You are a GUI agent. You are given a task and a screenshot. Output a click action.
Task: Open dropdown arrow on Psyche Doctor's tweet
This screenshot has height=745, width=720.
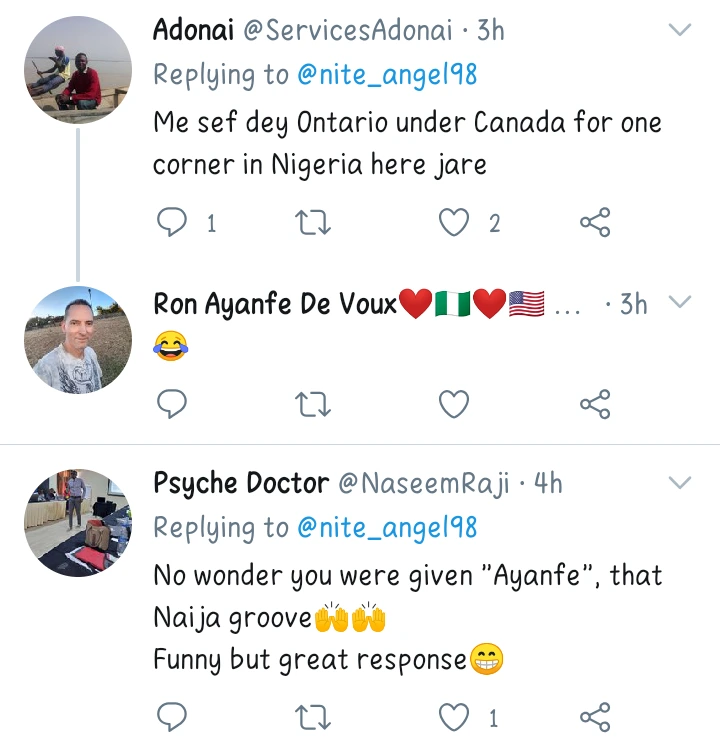[x=680, y=484]
